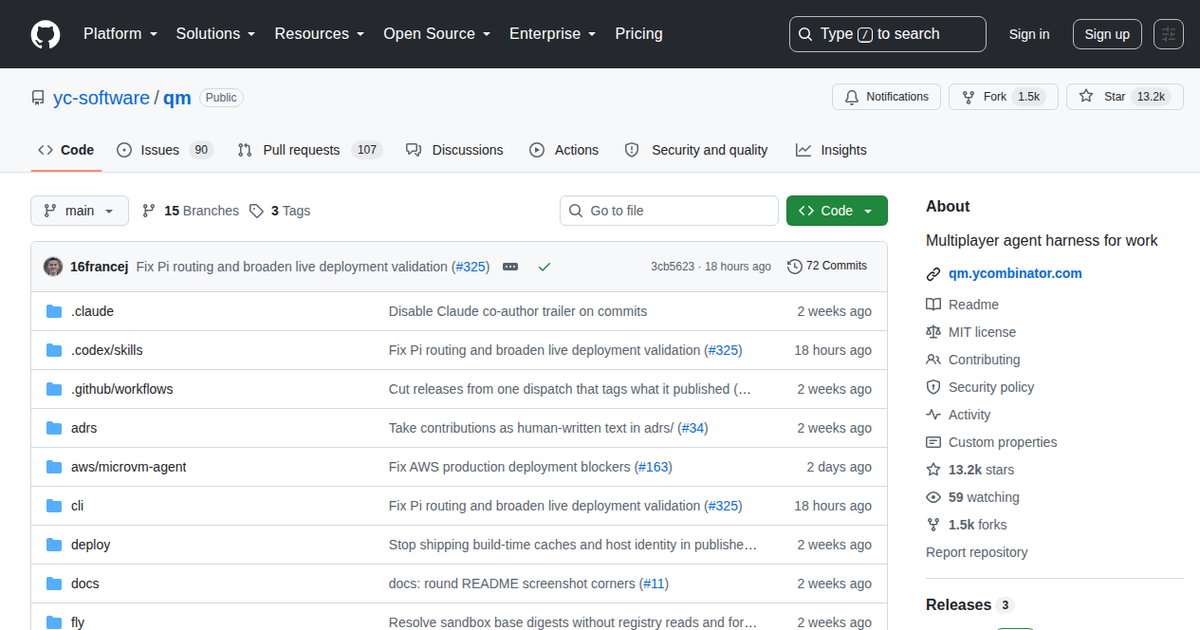This screenshot has width=1200, height=630.
Task: Go to GitHub home via Octocat logo
Action: pyautogui.click(x=45, y=34)
